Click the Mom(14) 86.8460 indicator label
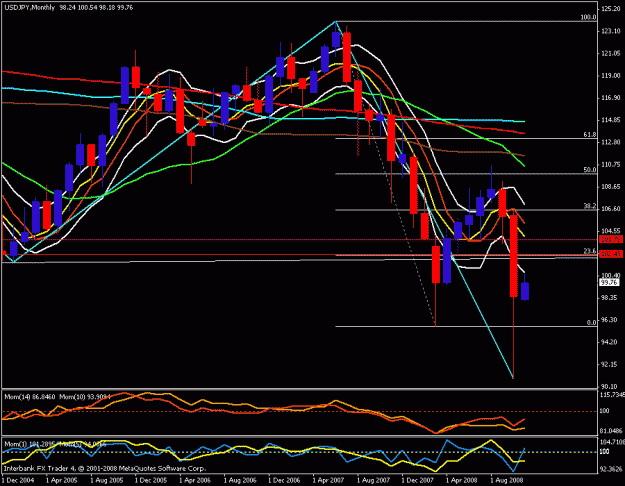This screenshot has height=486, width=625. (30, 397)
